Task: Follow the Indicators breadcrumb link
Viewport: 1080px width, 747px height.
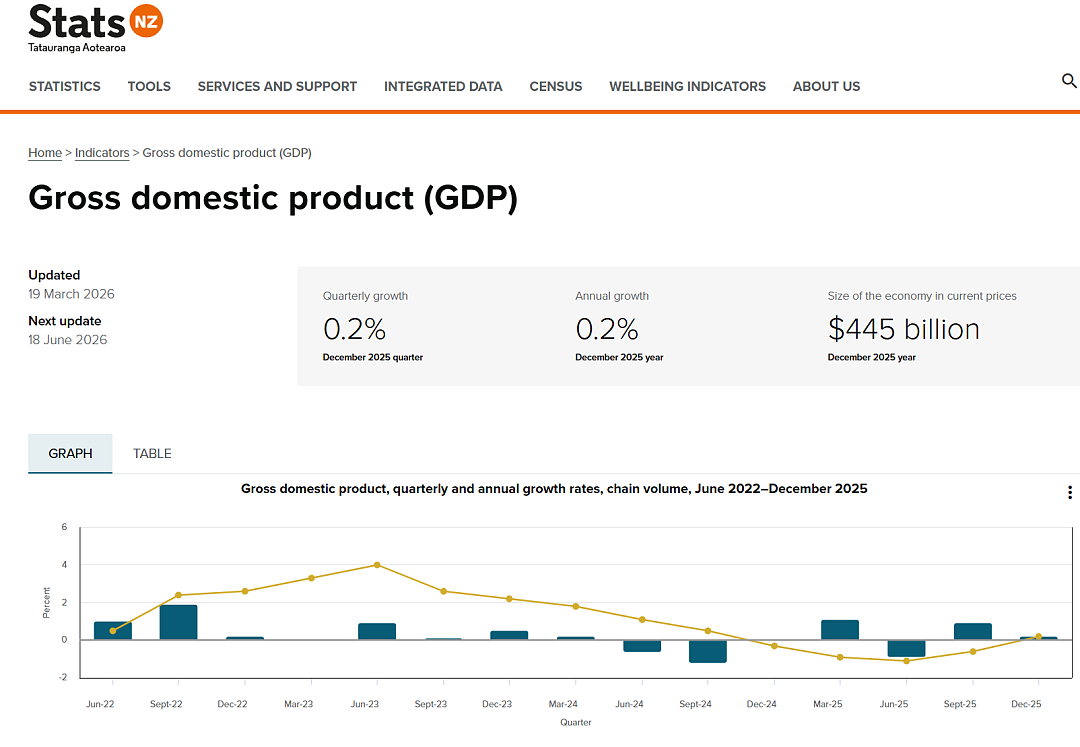Action: tap(102, 153)
